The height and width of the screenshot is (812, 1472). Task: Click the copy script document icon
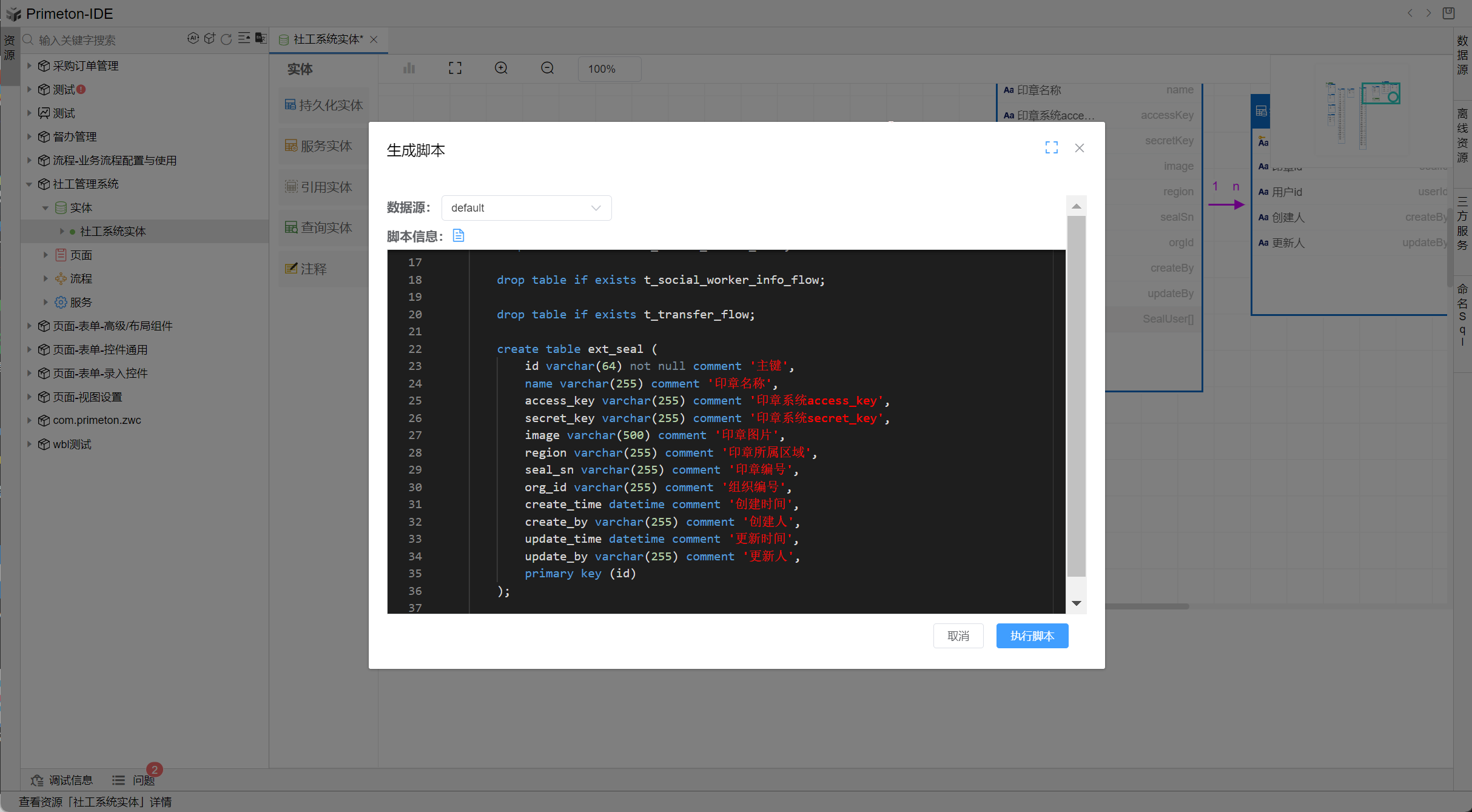(x=459, y=236)
